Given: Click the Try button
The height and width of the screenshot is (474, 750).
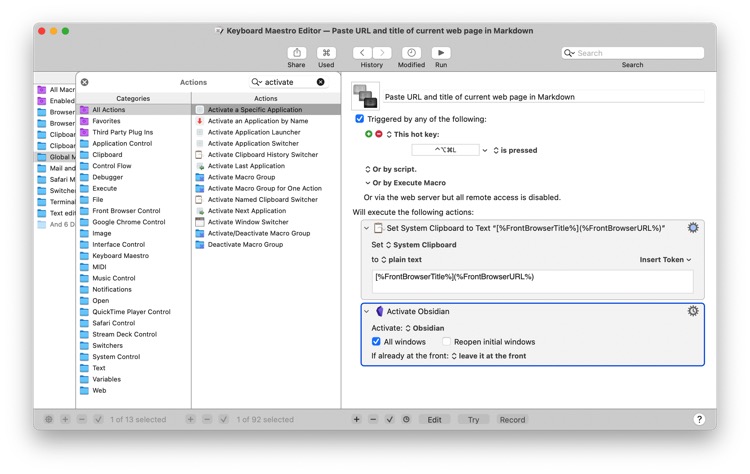Looking at the screenshot, I should [x=474, y=419].
